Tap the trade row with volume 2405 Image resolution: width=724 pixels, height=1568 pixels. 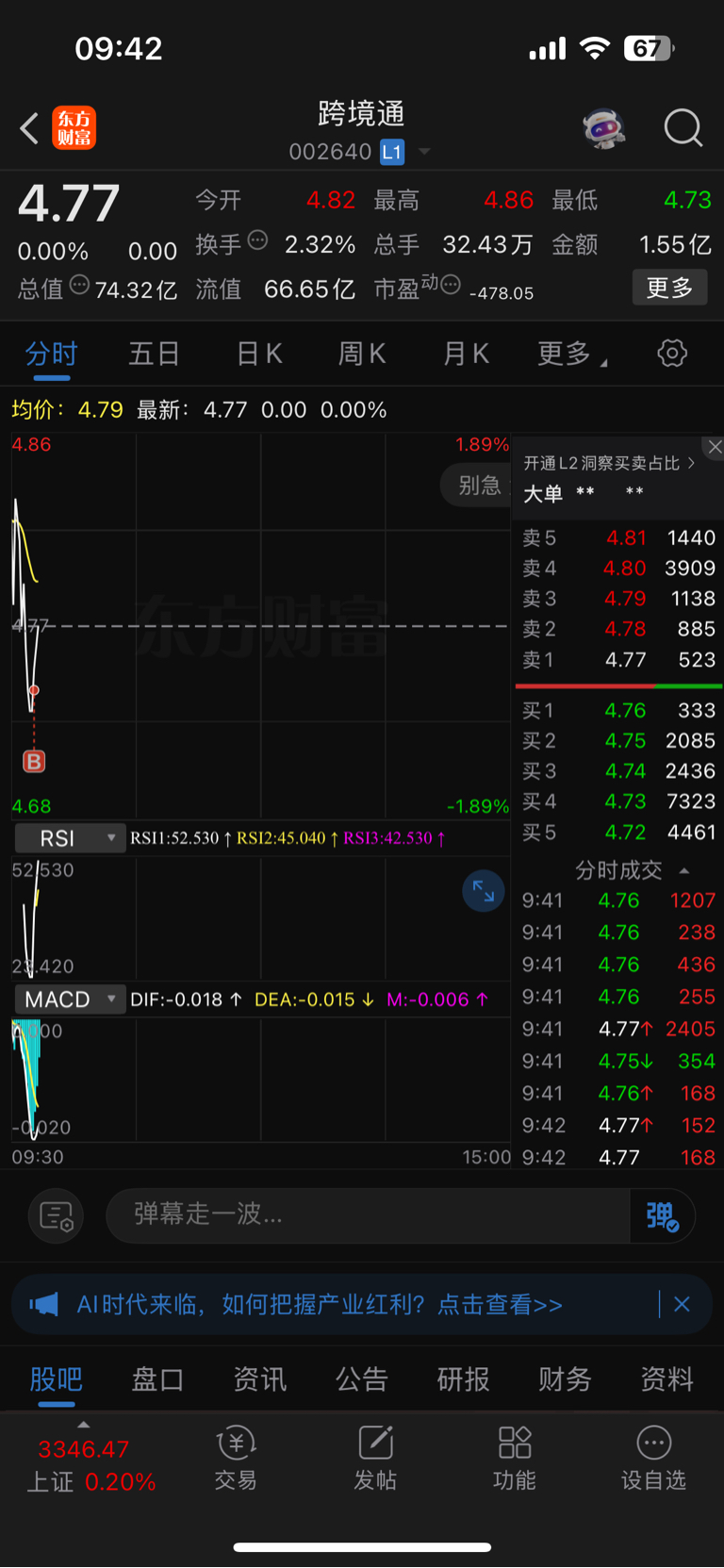point(618,1030)
